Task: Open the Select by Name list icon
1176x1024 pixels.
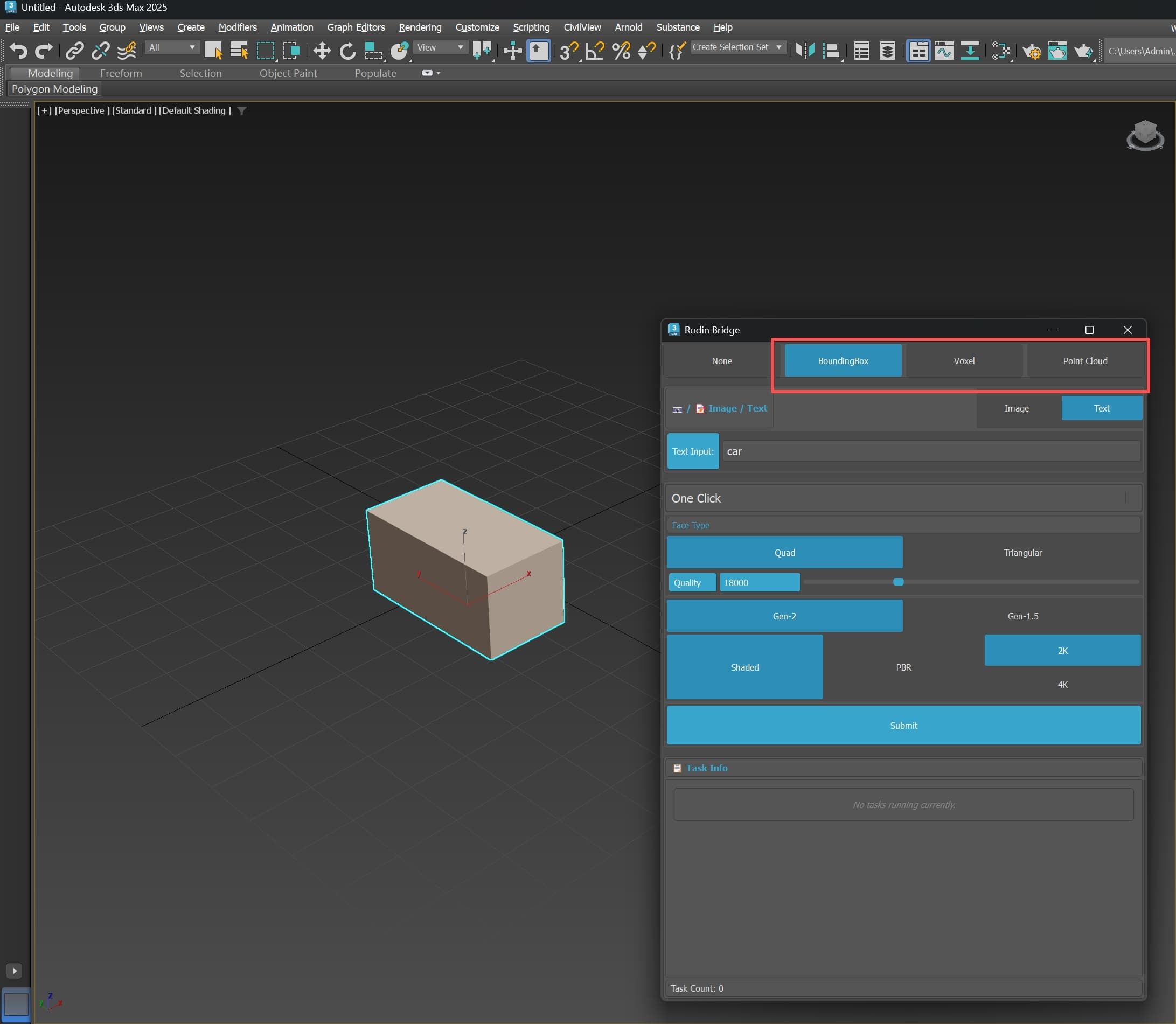Action: 239,51
